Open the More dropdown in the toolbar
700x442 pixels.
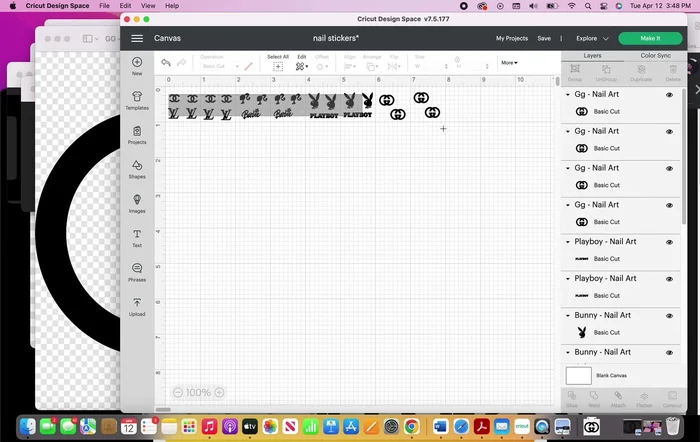(509, 63)
